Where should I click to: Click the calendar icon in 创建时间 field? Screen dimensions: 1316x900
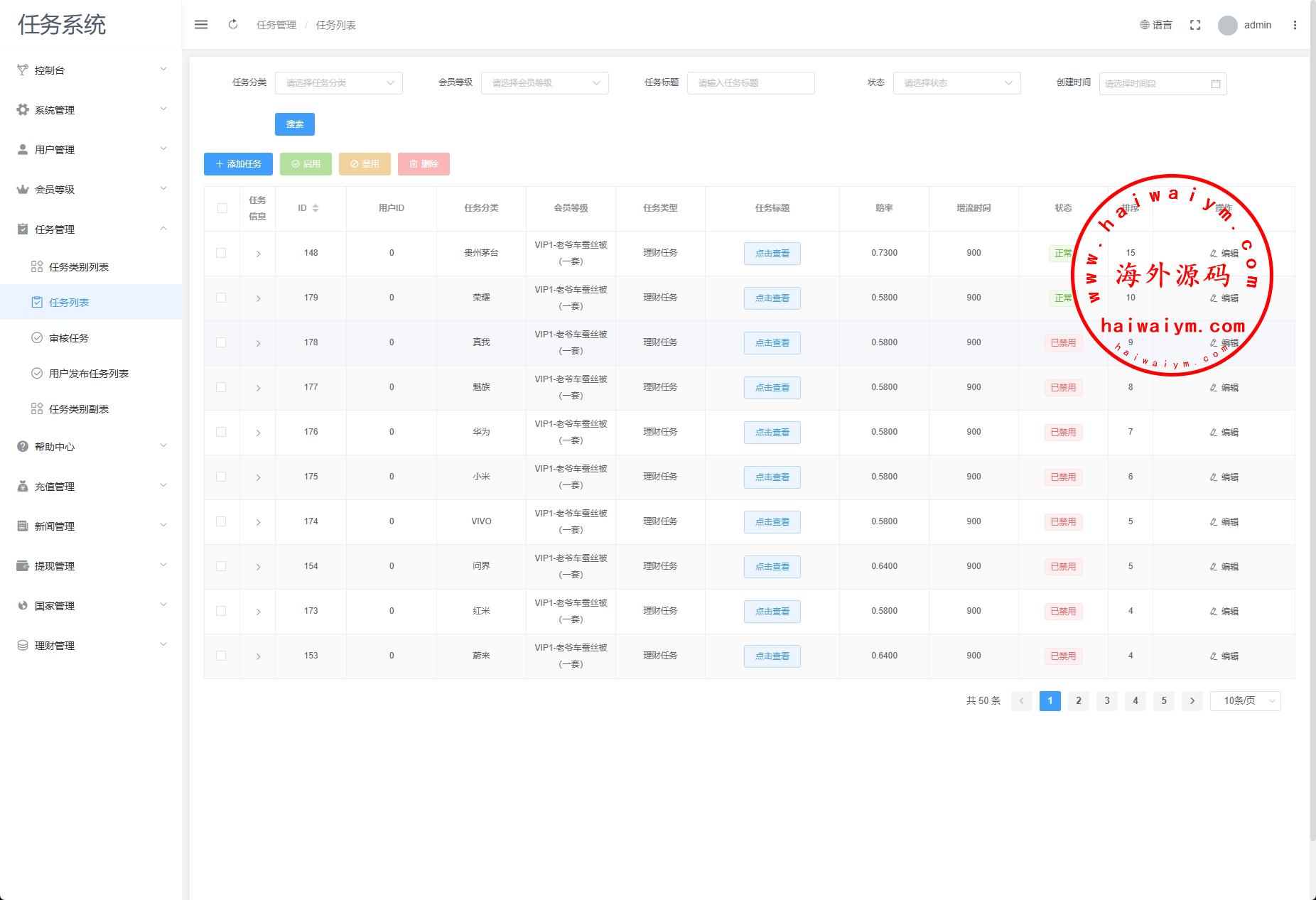tap(1215, 84)
